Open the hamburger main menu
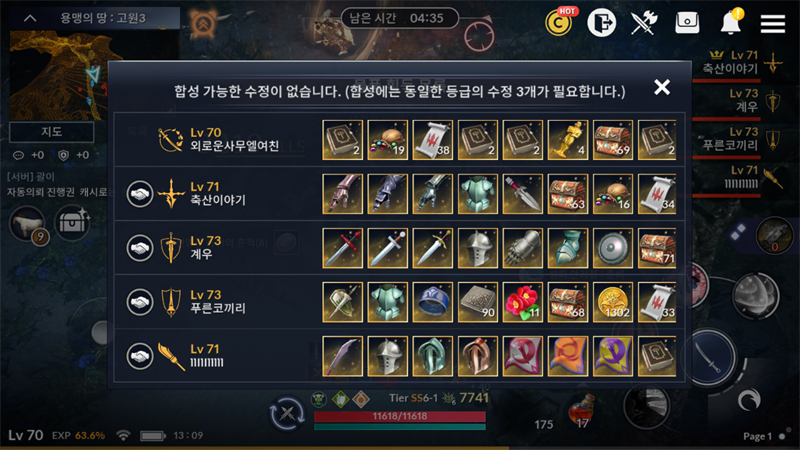Screen dimensions: 800x450 point(772,23)
